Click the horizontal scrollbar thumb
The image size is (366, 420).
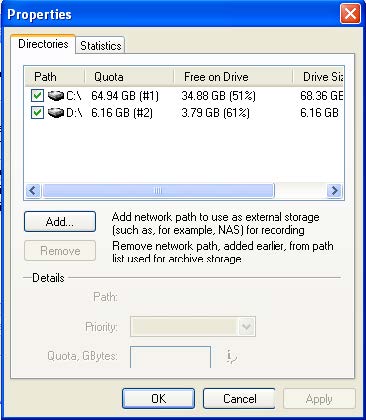pos(158,191)
